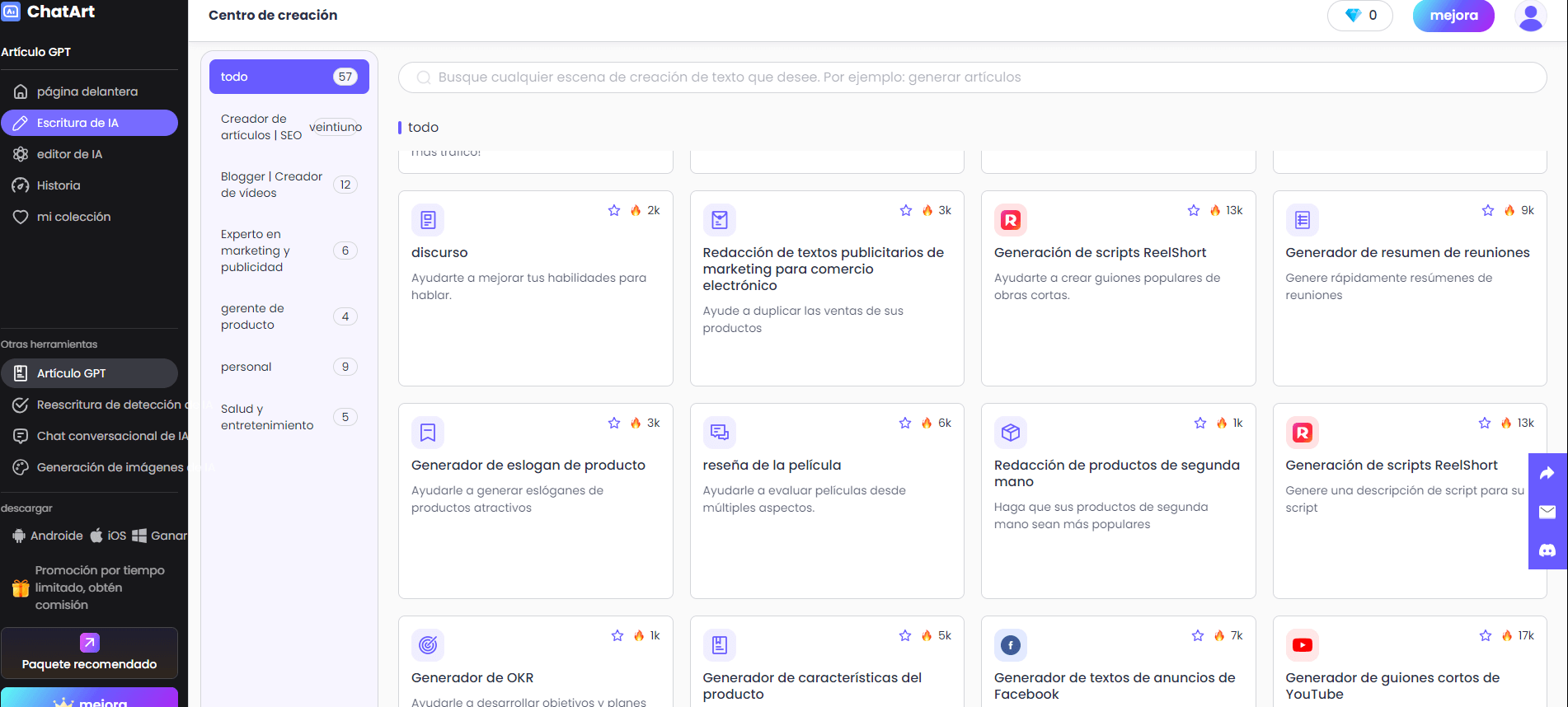Click the meeting summary generator icon
The width and height of the screenshot is (1568, 707).
[x=1303, y=220]
